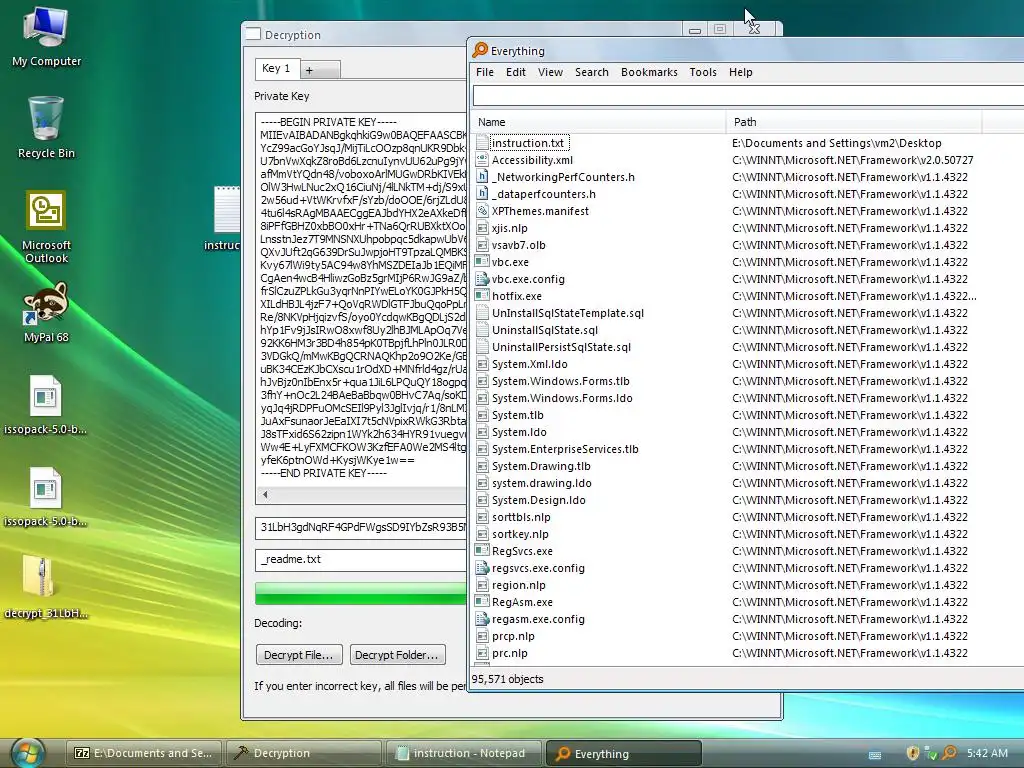
Task: Switch to 7-Zip E:\Documents taskbar button
Action: click(145, 753)
